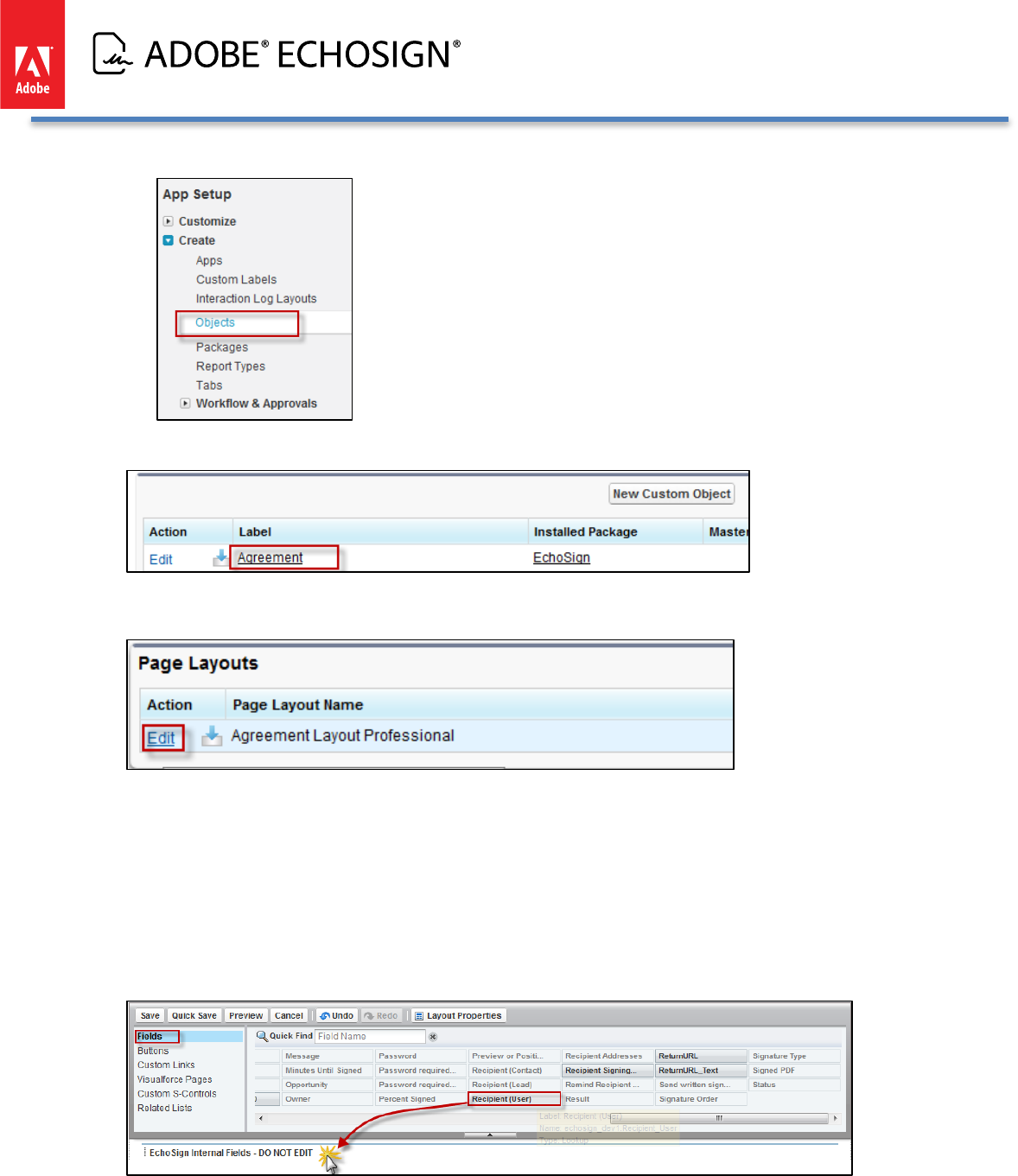Click the Redo button
Screen dimensions: 1018x1176
(381, 1015)
